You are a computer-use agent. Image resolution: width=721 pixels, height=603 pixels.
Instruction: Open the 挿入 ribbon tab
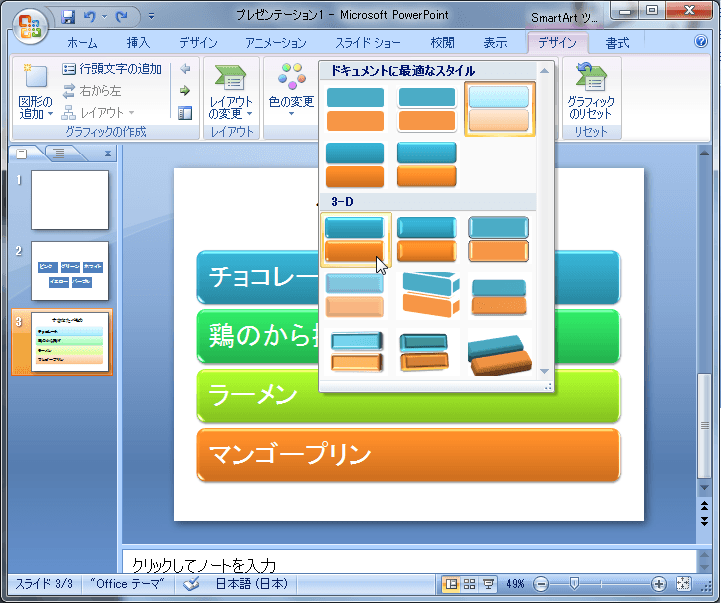[x=138, y=43]
